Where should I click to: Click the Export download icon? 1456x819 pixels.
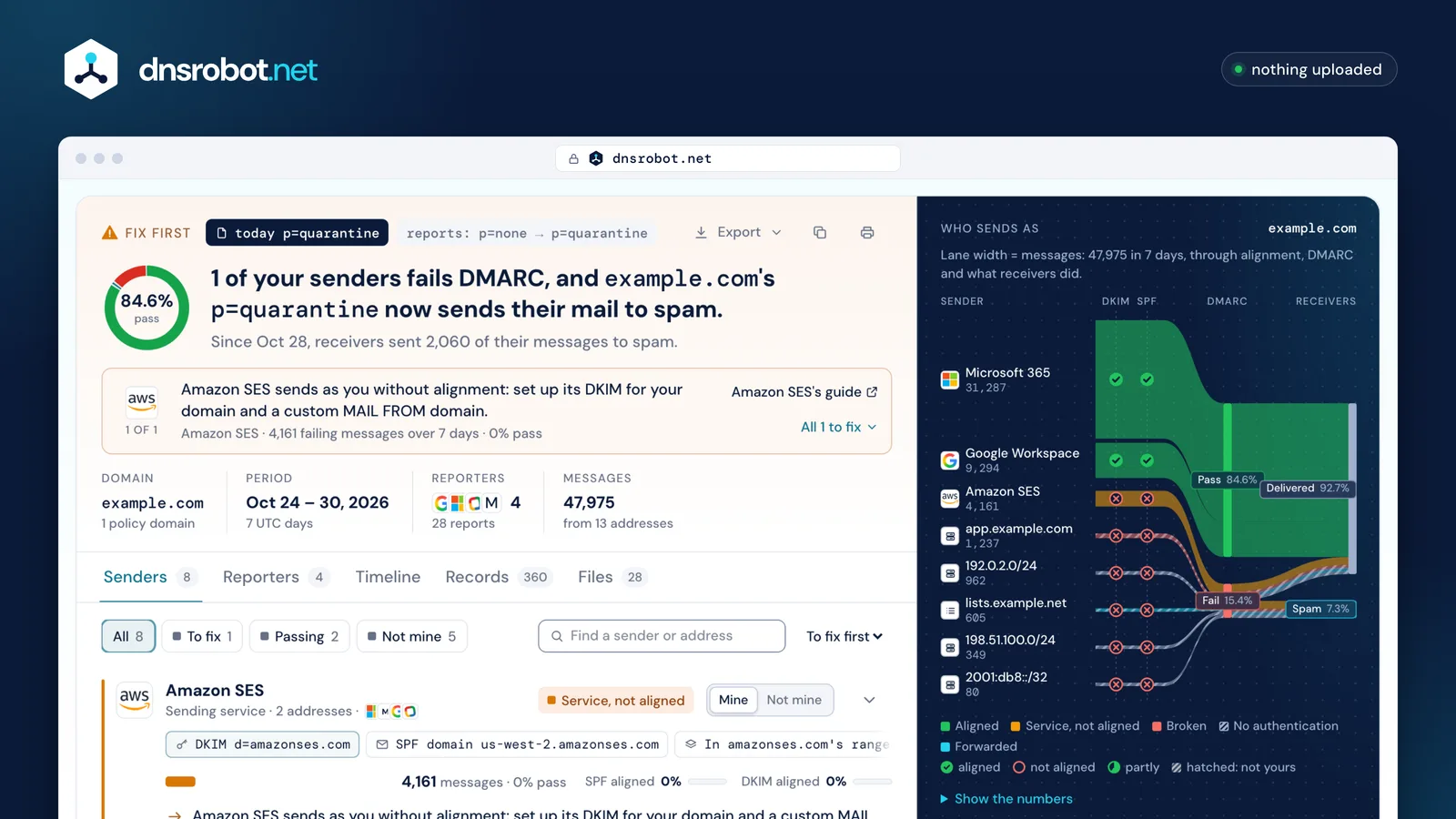click(x=701, y=233)
